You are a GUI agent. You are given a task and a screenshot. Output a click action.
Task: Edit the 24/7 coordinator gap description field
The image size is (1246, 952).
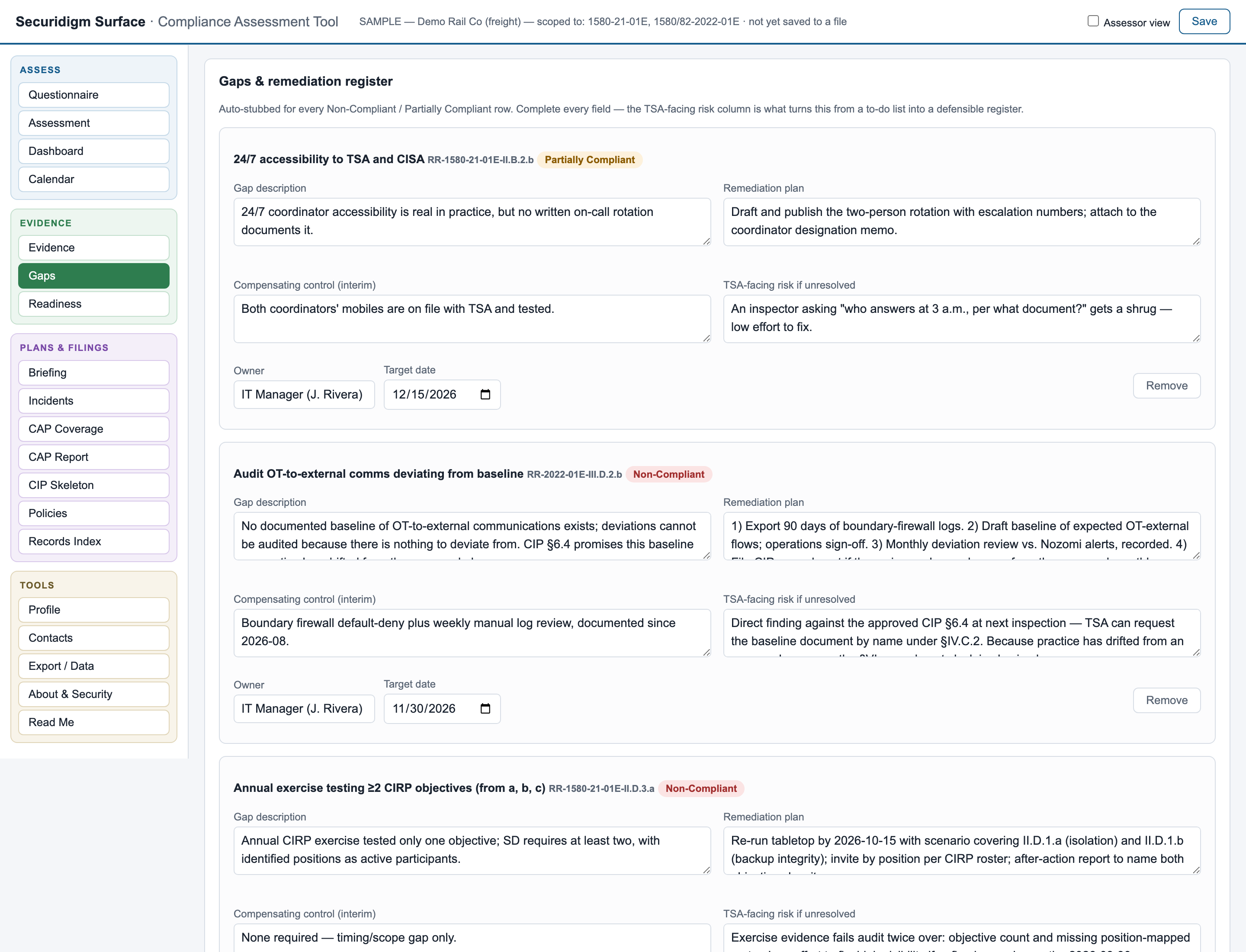click(472, 222)
